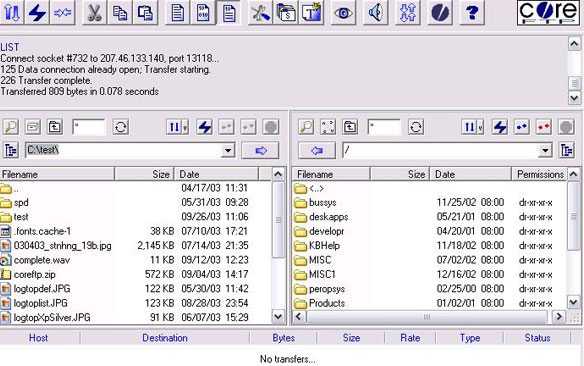584x366 pixels.
Task: Select the KBHelp remote folder
Action: click(x=324, y=246)
